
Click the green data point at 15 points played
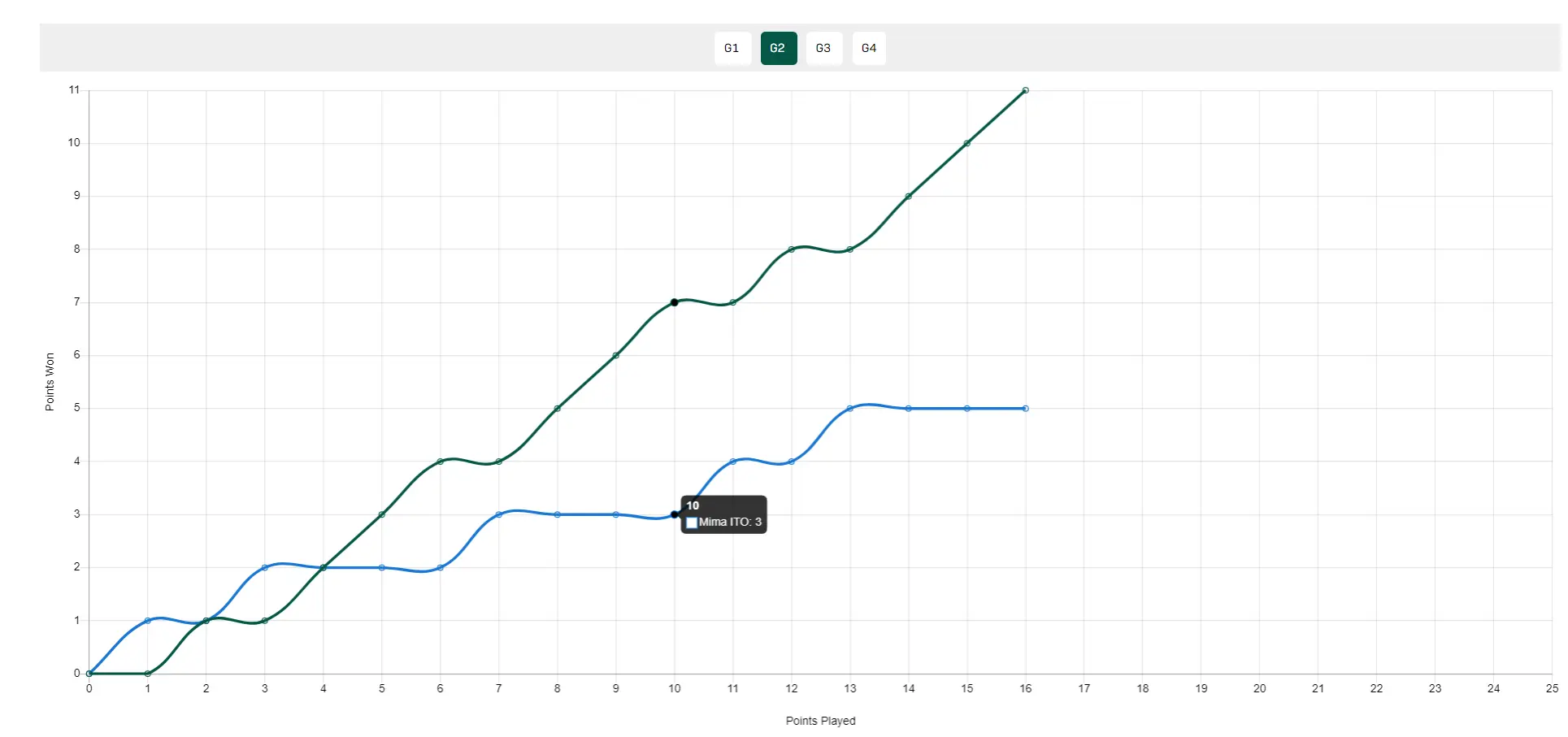click(x=966, y=143)
